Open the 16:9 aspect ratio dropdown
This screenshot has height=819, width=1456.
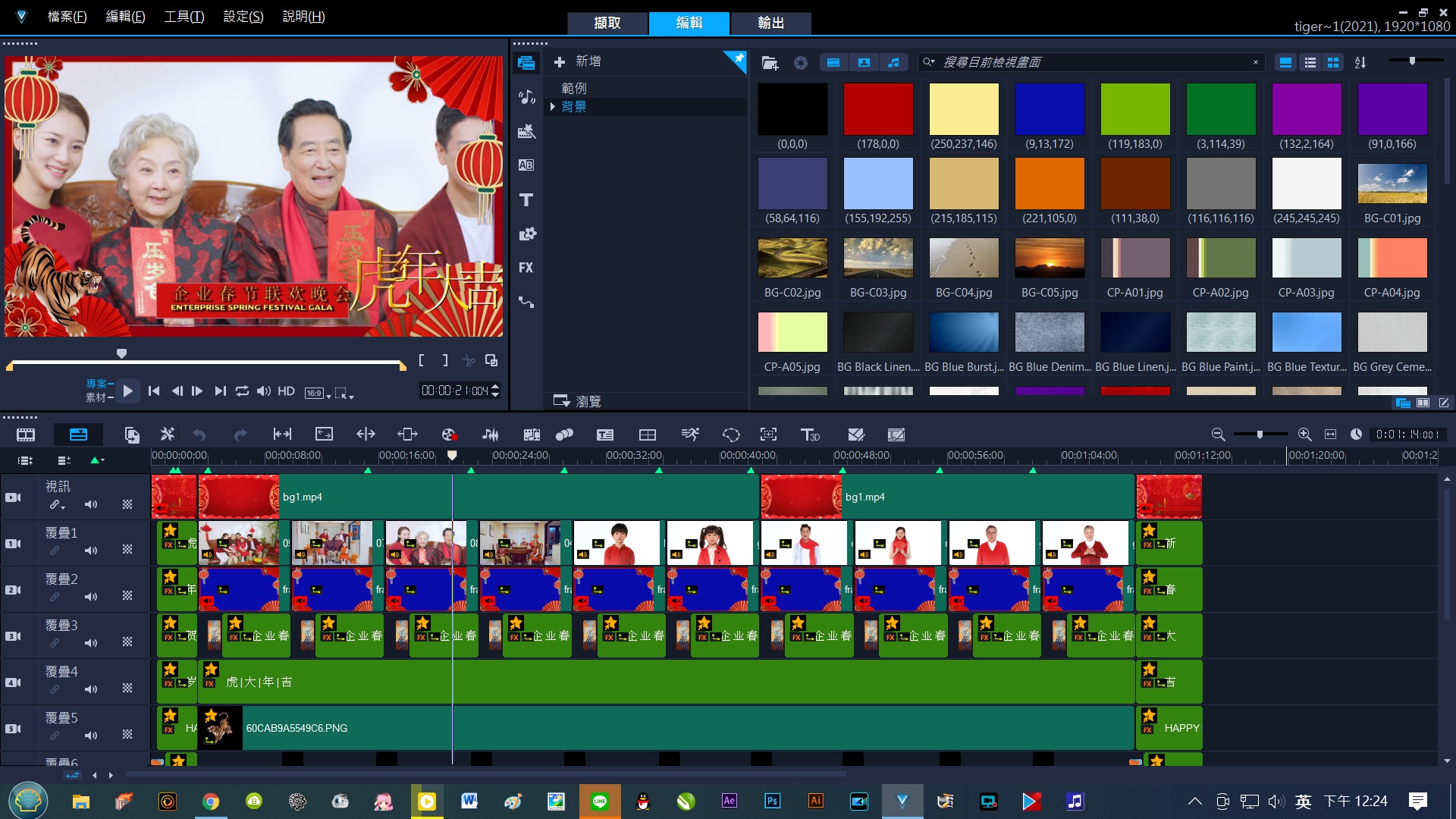(x=318, y=393)
